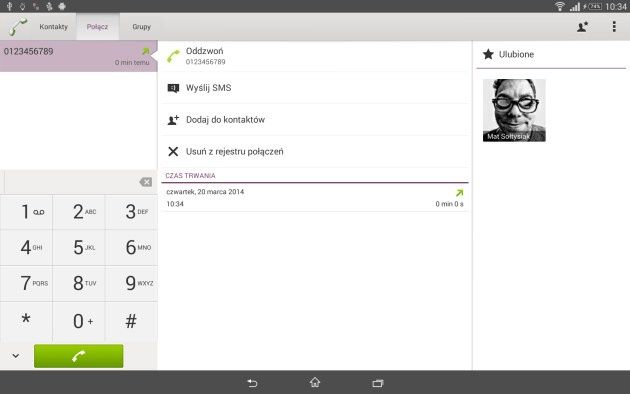Open the three-dot overflow menu
Screen dimensions: 630x394
coord(614,27)
